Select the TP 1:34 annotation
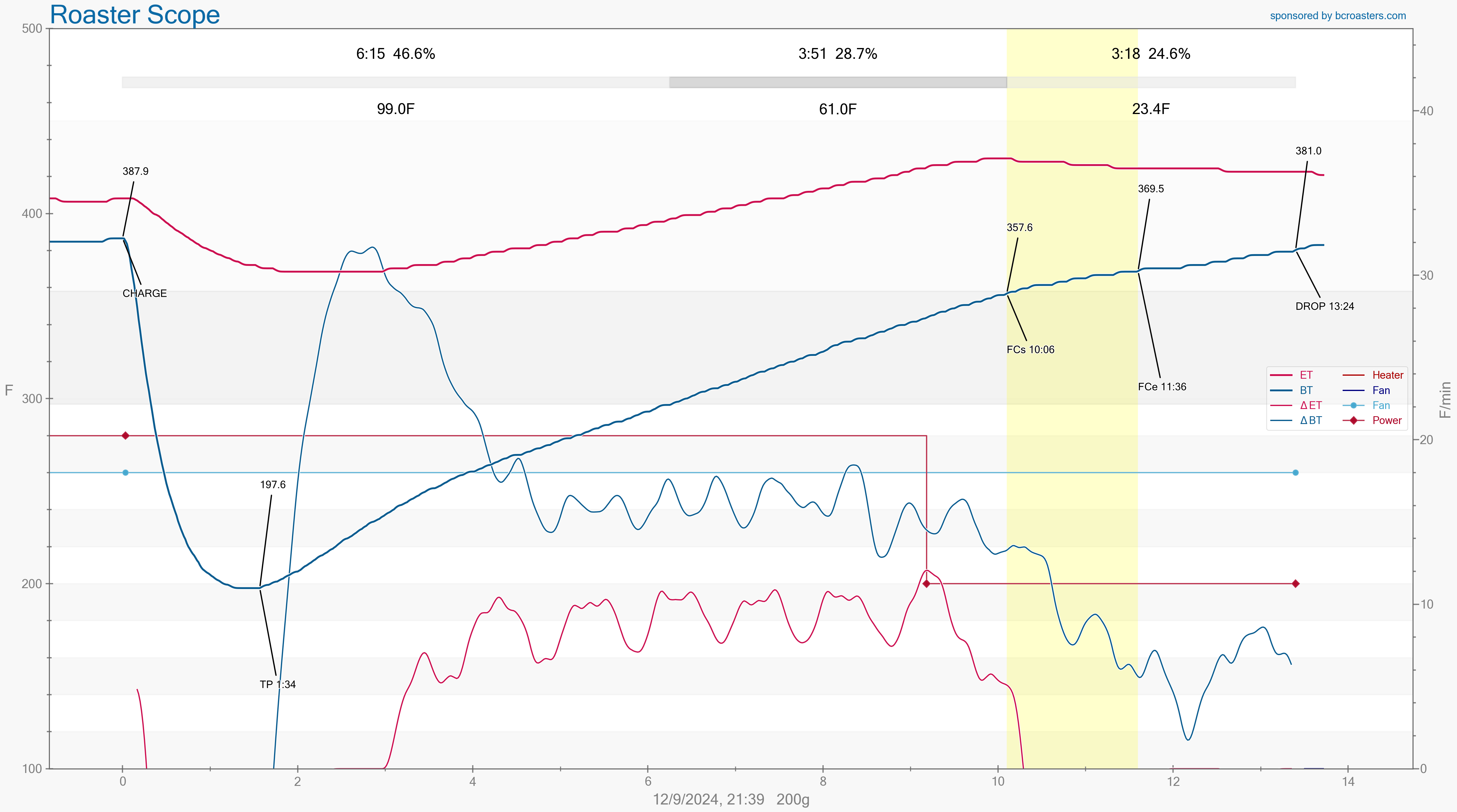This screenshot has height=812, width=1457. coord(277,684)
